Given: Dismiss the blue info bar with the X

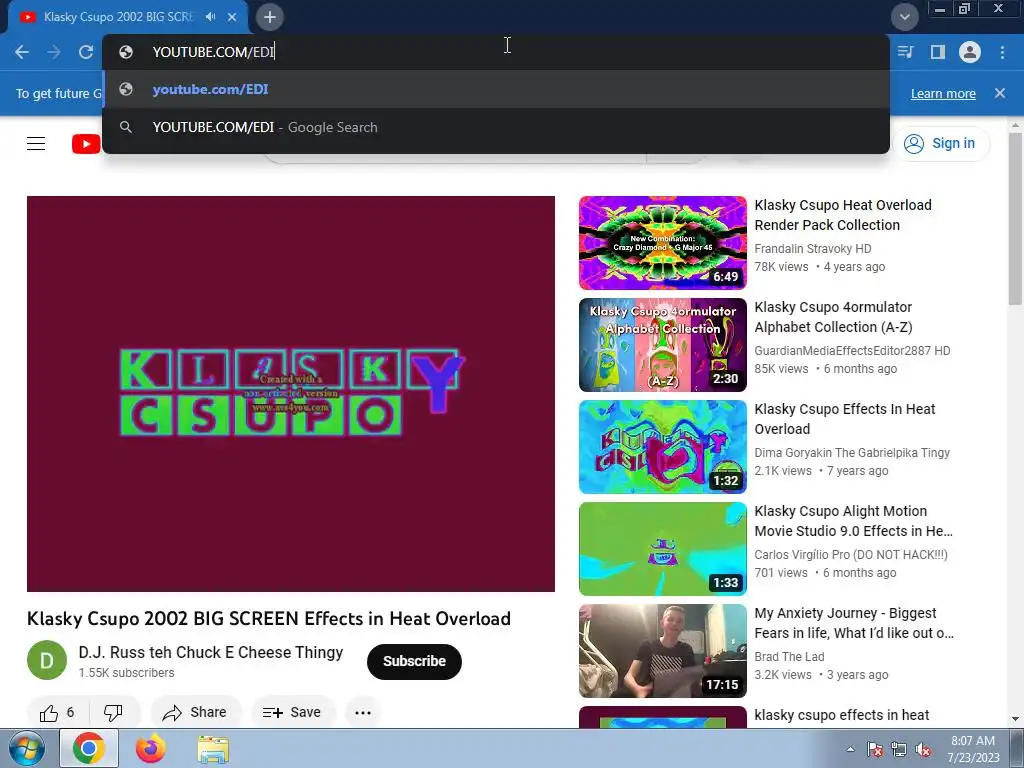Looking at the screenshot, I should (1000, 93).
